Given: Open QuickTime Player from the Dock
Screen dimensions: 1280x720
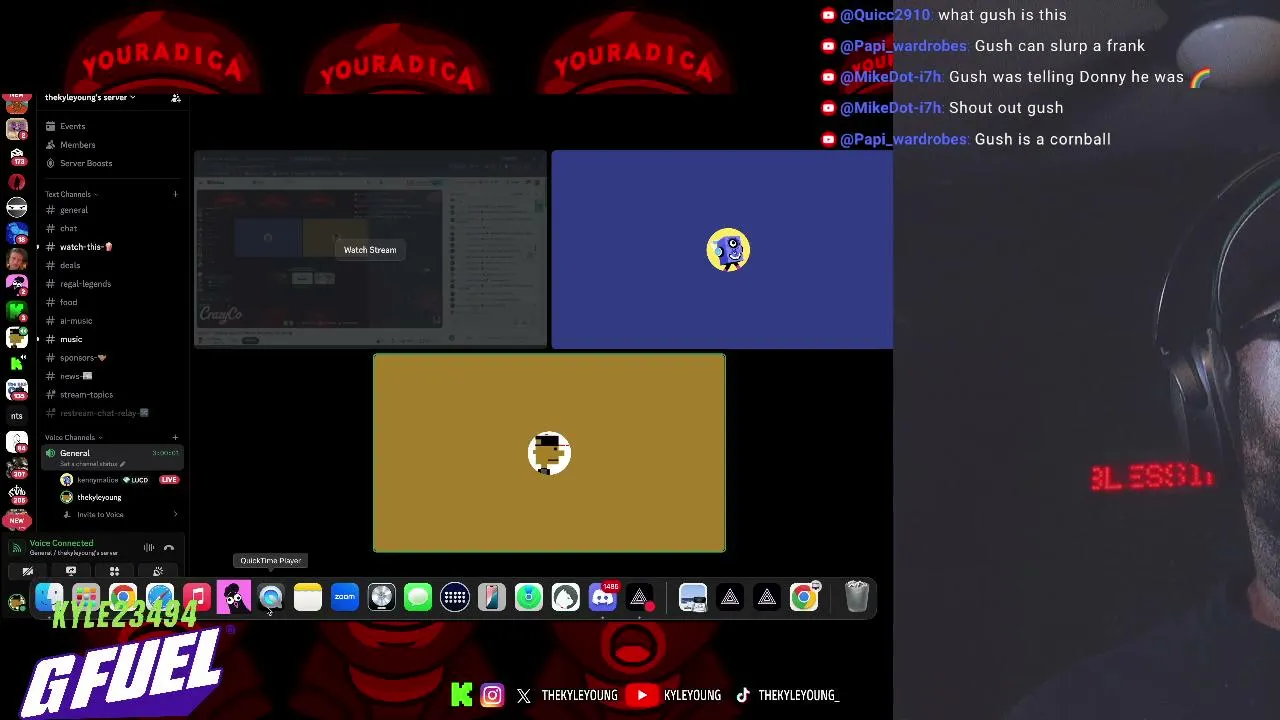Looking at the screenshot, I should coord(271,598).
